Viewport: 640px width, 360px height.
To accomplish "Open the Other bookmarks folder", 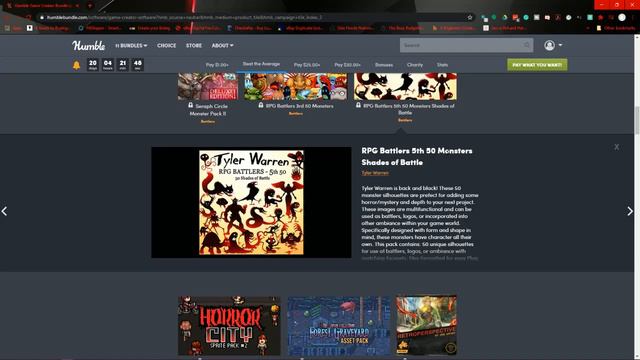I will (616, 28).
